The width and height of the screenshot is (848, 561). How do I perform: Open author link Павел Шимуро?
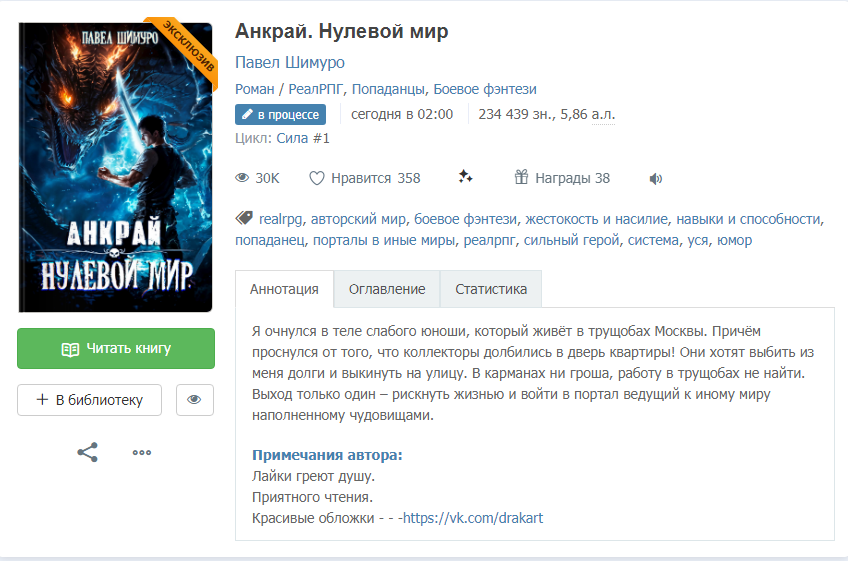tap(290, 62)
